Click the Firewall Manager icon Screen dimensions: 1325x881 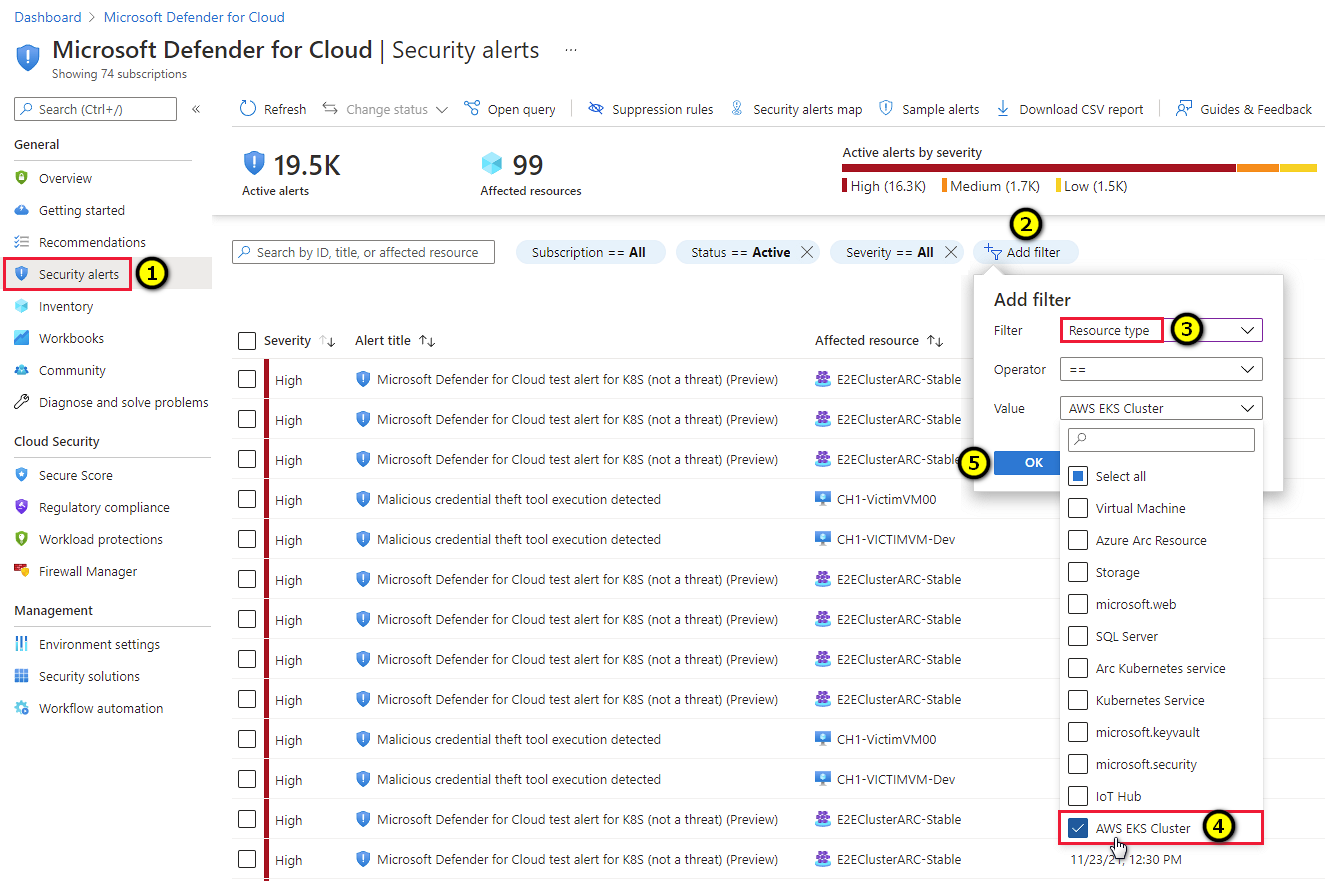click(22, 571)
